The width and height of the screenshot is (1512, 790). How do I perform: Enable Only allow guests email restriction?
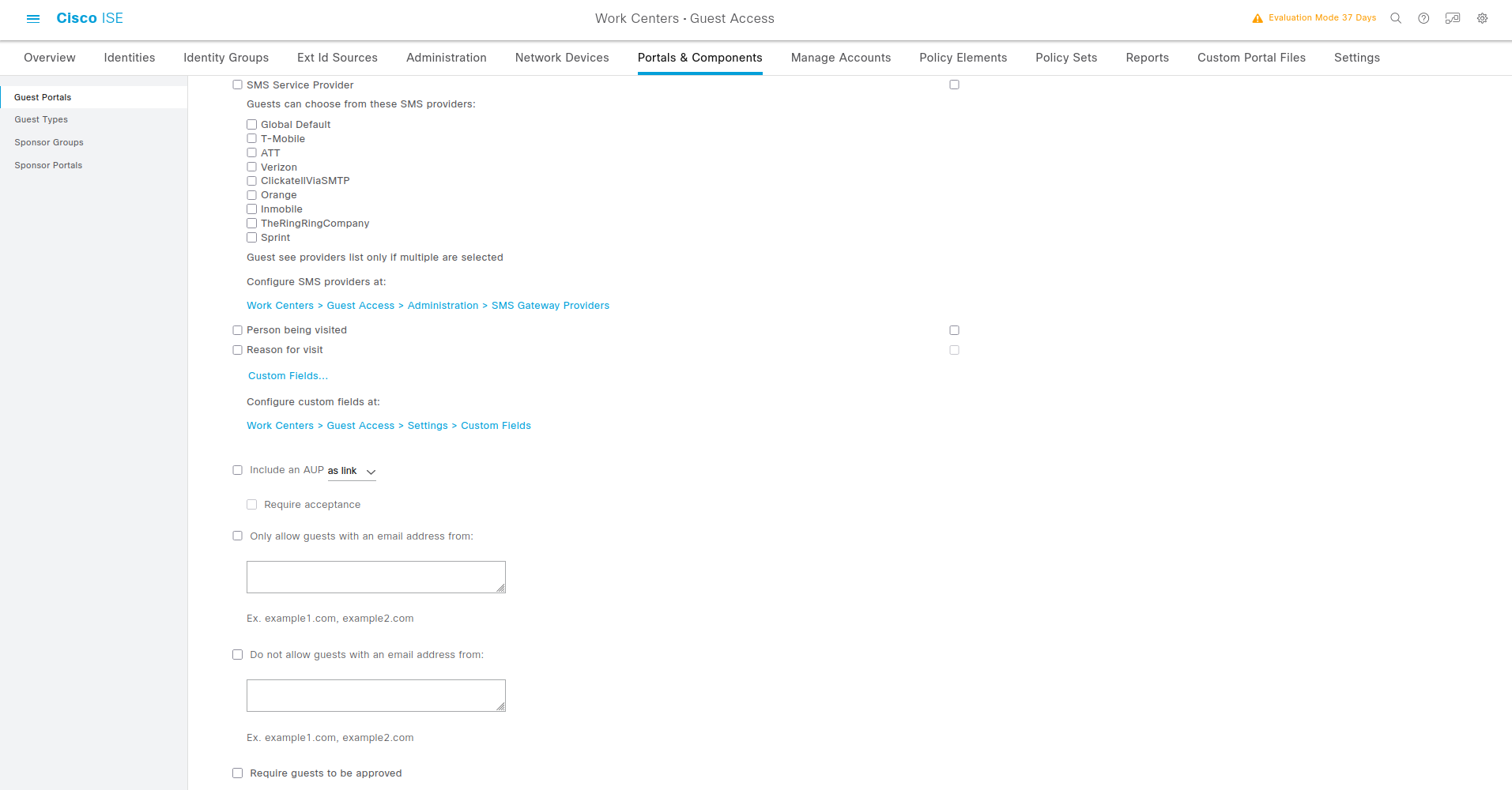237,536
